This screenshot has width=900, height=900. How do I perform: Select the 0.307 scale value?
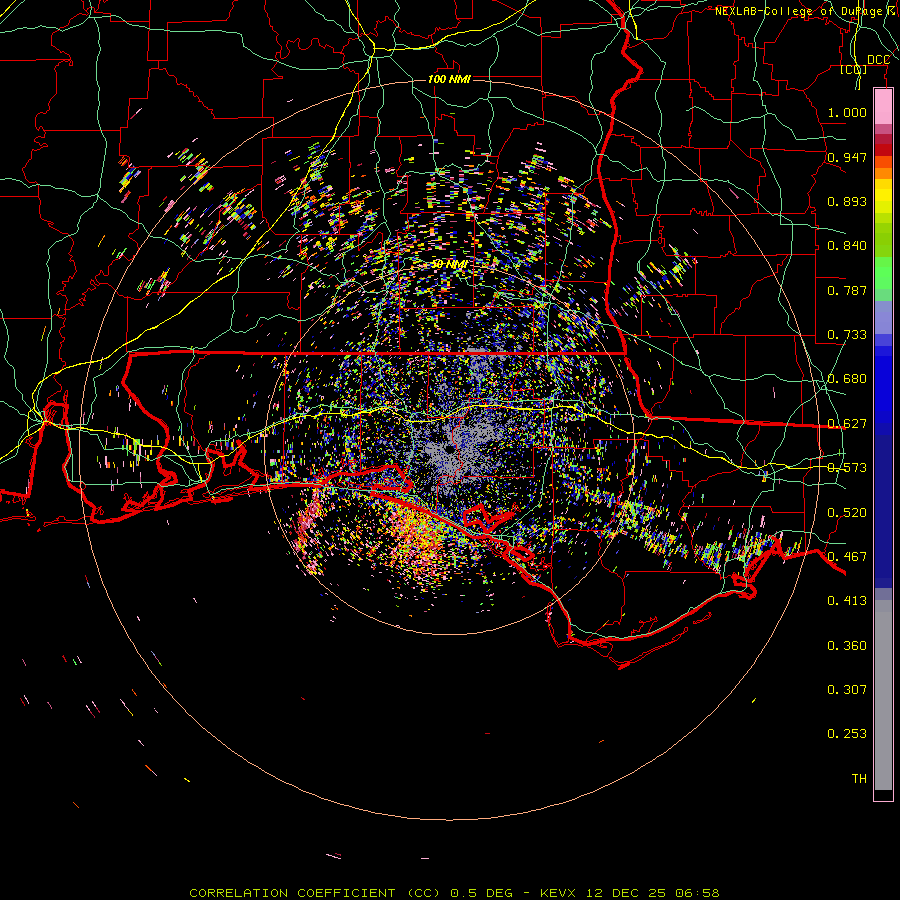click(847, 690)
